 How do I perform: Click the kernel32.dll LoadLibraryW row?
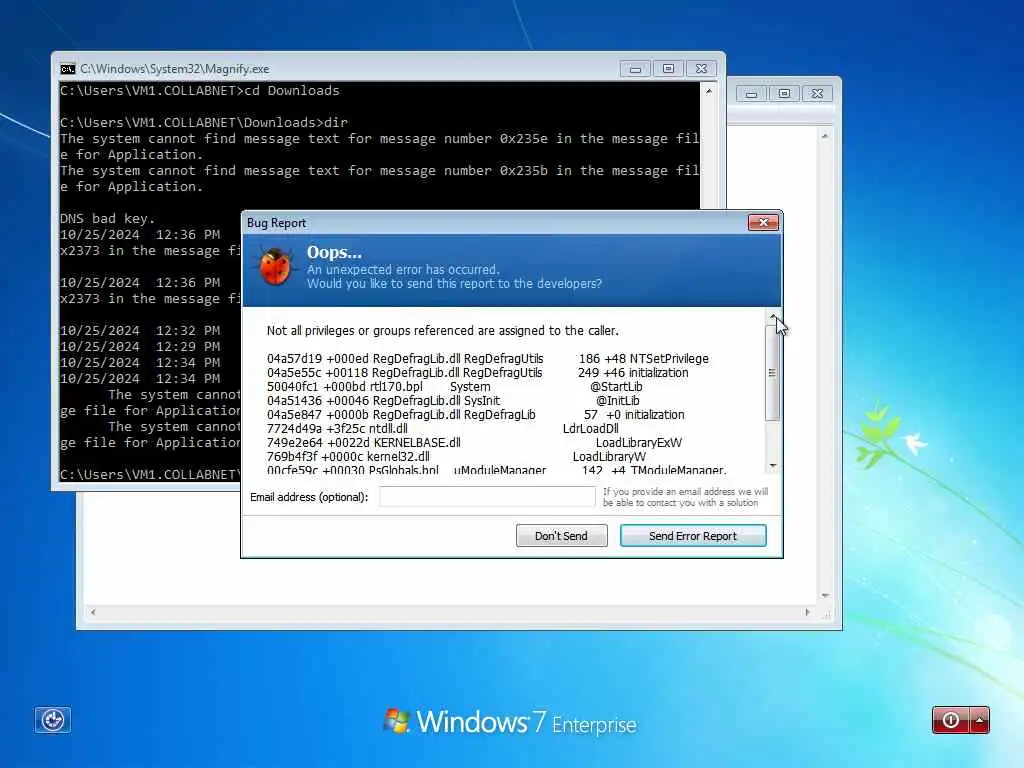click(456, 456)
